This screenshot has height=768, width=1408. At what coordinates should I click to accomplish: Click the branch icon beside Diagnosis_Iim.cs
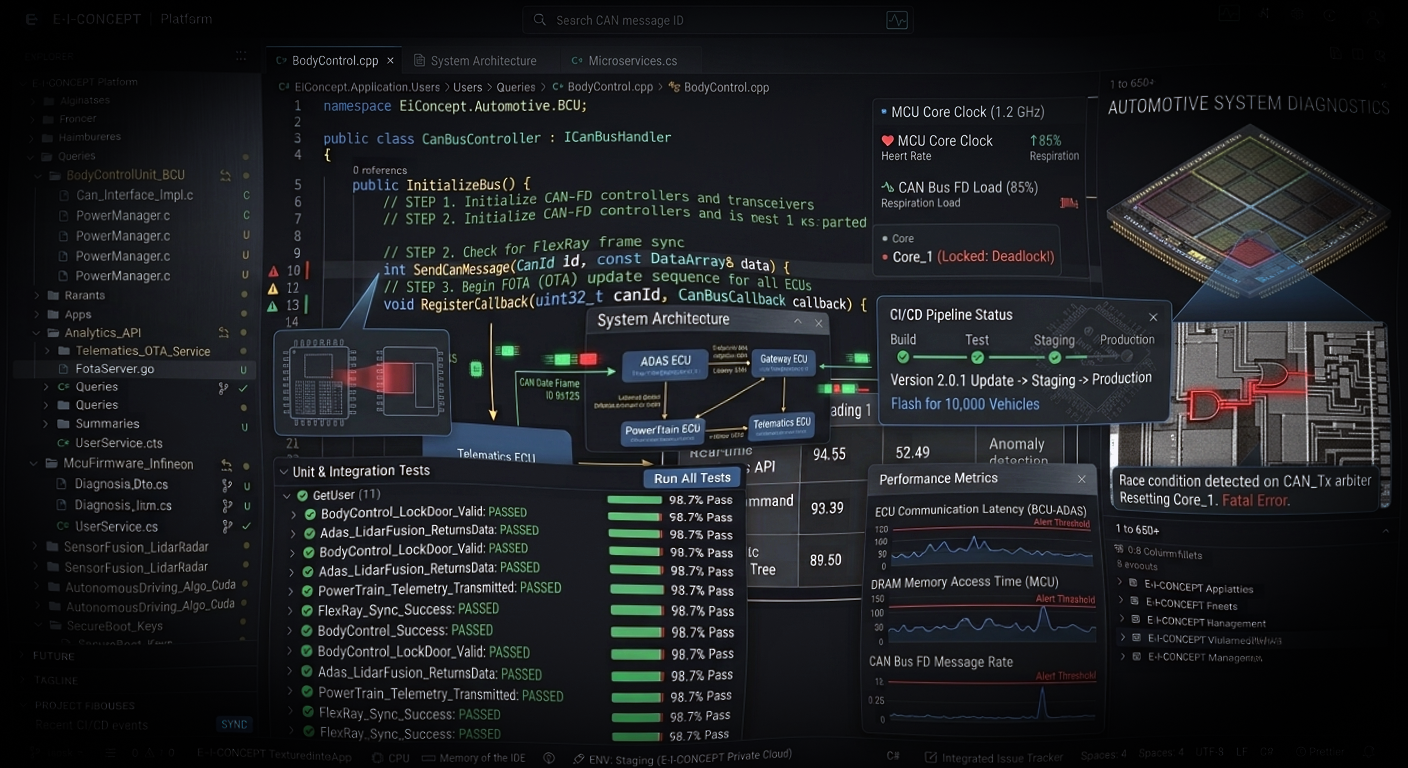(225, 506)
